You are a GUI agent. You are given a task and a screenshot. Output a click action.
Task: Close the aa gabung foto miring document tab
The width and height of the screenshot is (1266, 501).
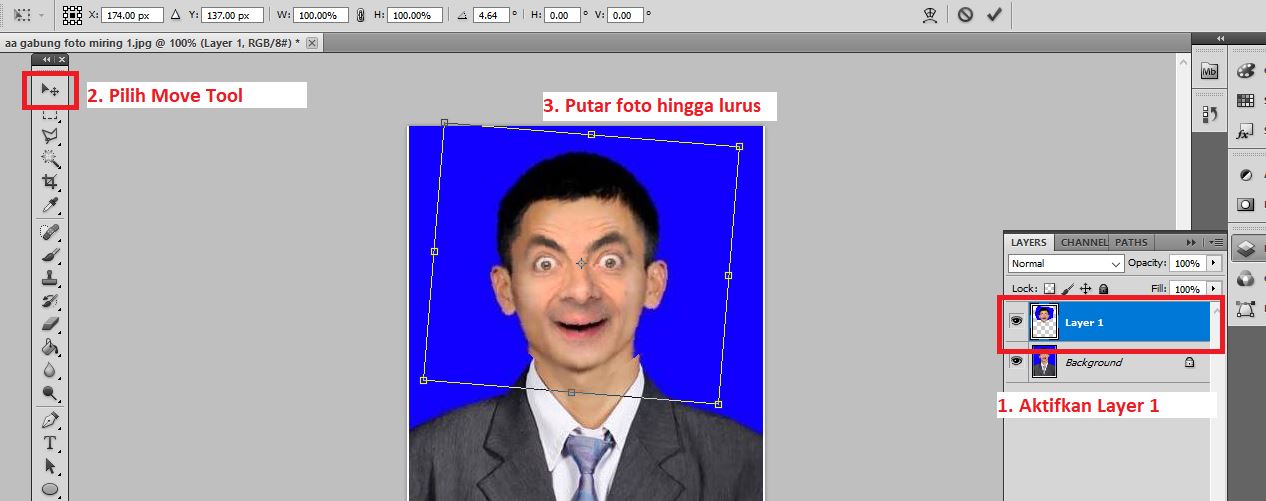311,43
